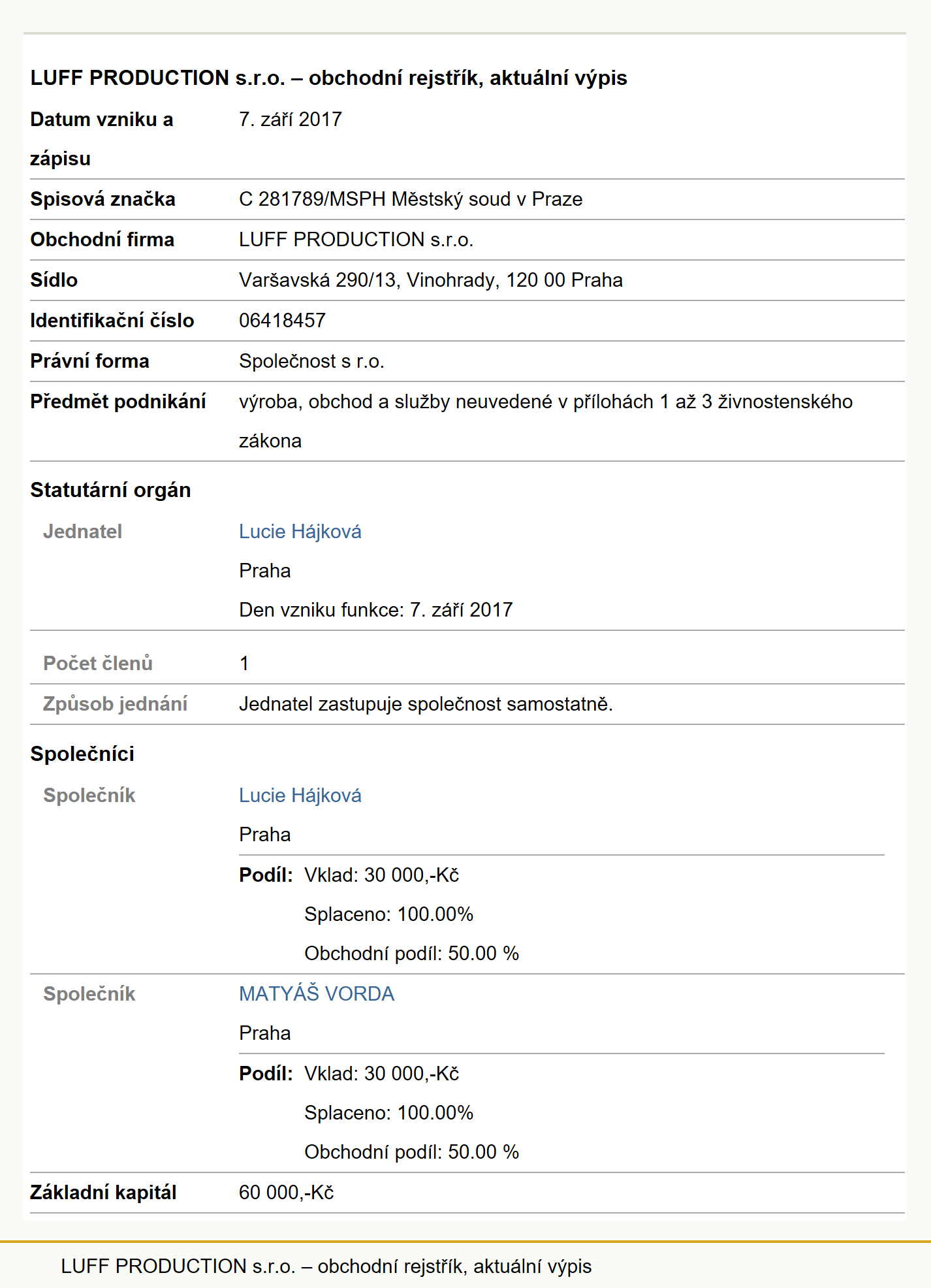This screenshot has width=931, height=1288.
Task: Open společník Lucie Hájková link
Action: tap(300, 796)
